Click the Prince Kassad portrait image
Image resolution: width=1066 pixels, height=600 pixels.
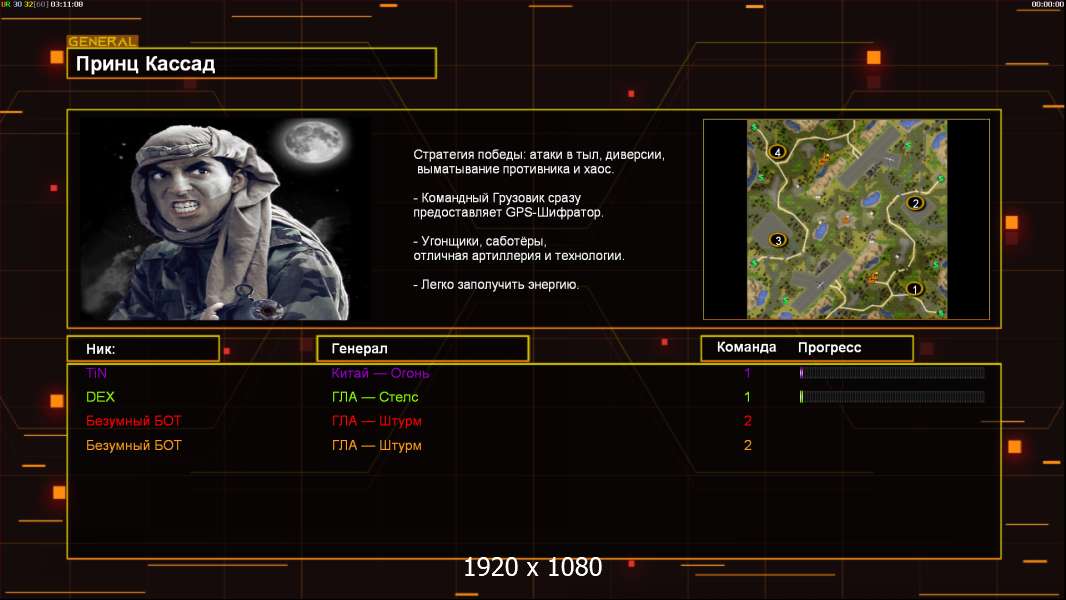coord(226,219)
